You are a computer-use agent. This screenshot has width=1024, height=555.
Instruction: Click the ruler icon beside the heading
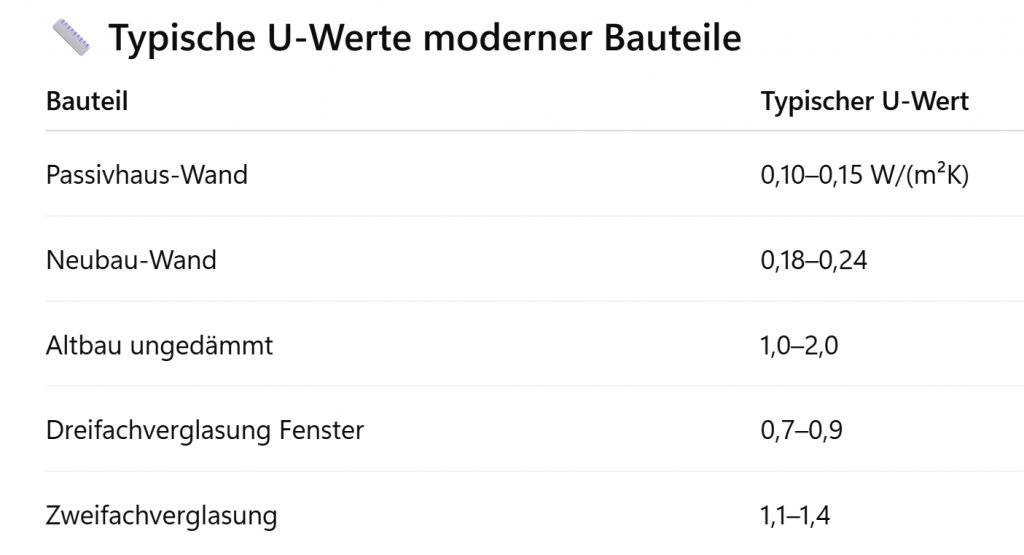click(70, 38)
